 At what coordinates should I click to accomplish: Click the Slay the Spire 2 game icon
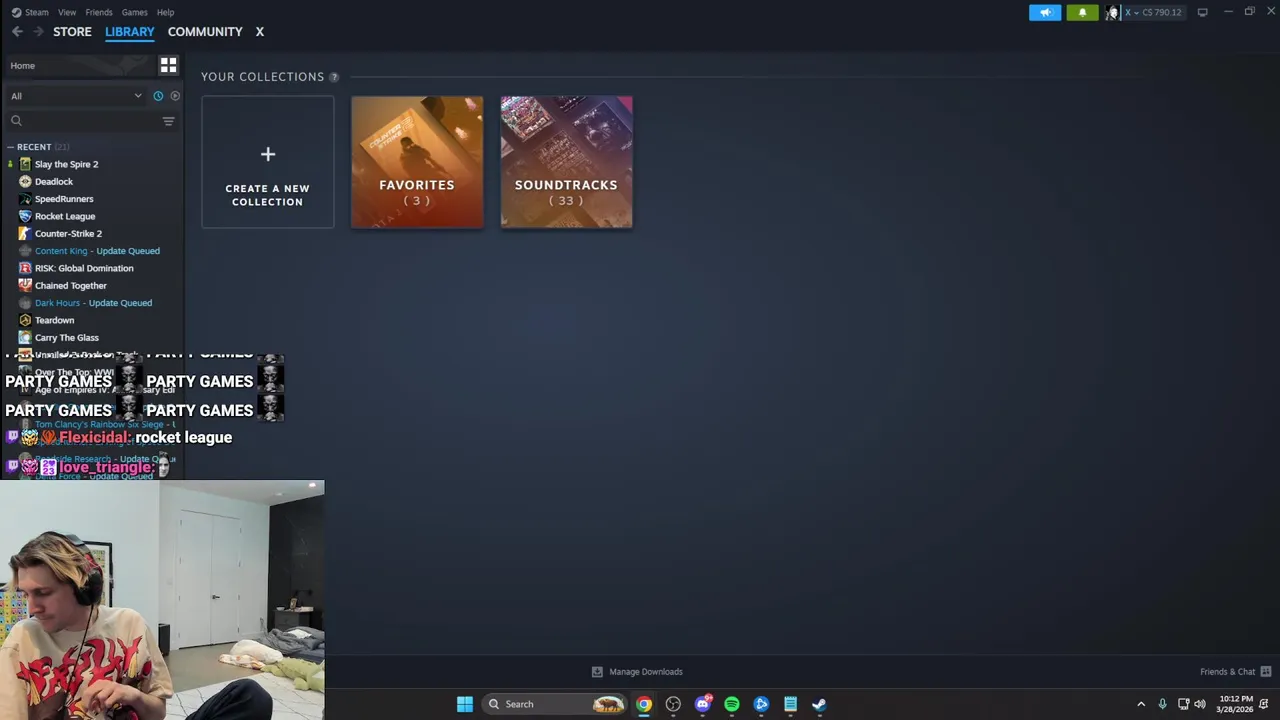coord(25,164)
